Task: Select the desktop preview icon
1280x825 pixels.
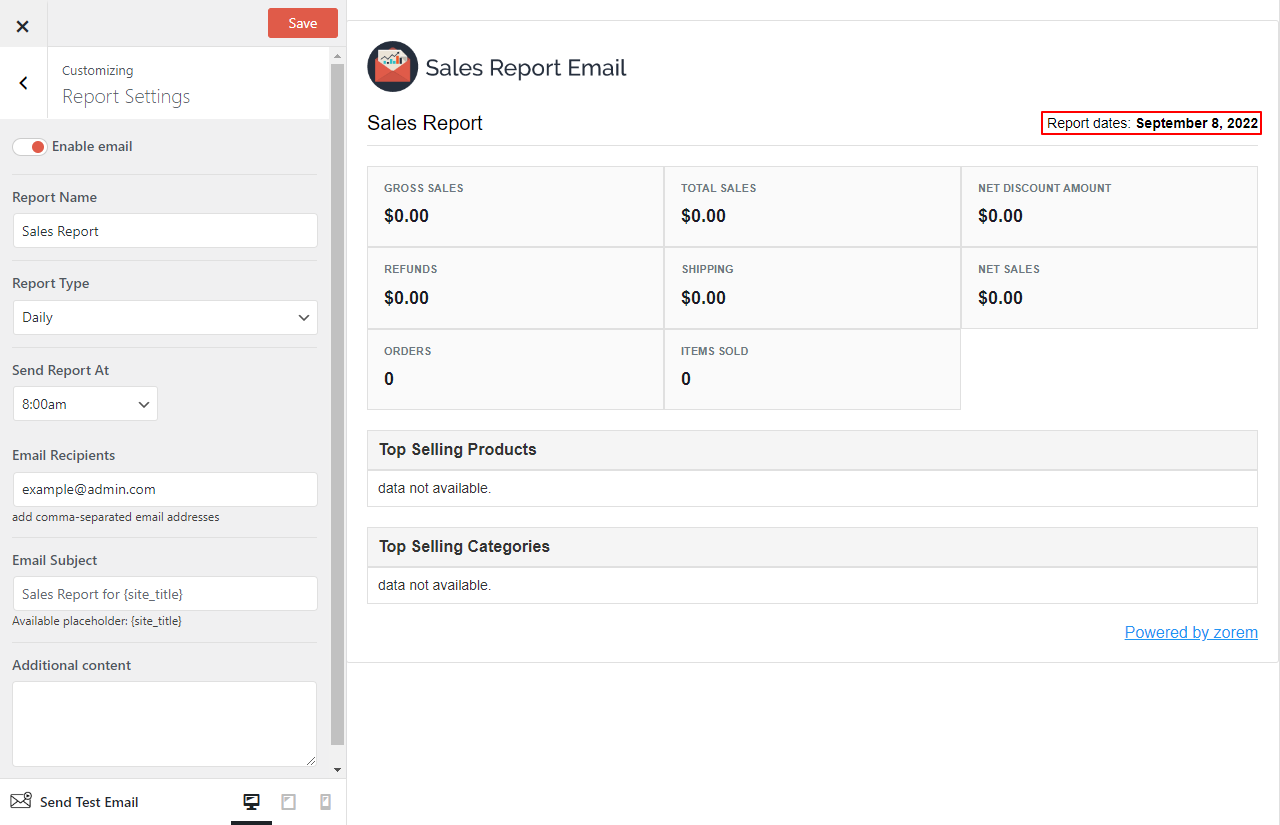Action: coord(251,801)
